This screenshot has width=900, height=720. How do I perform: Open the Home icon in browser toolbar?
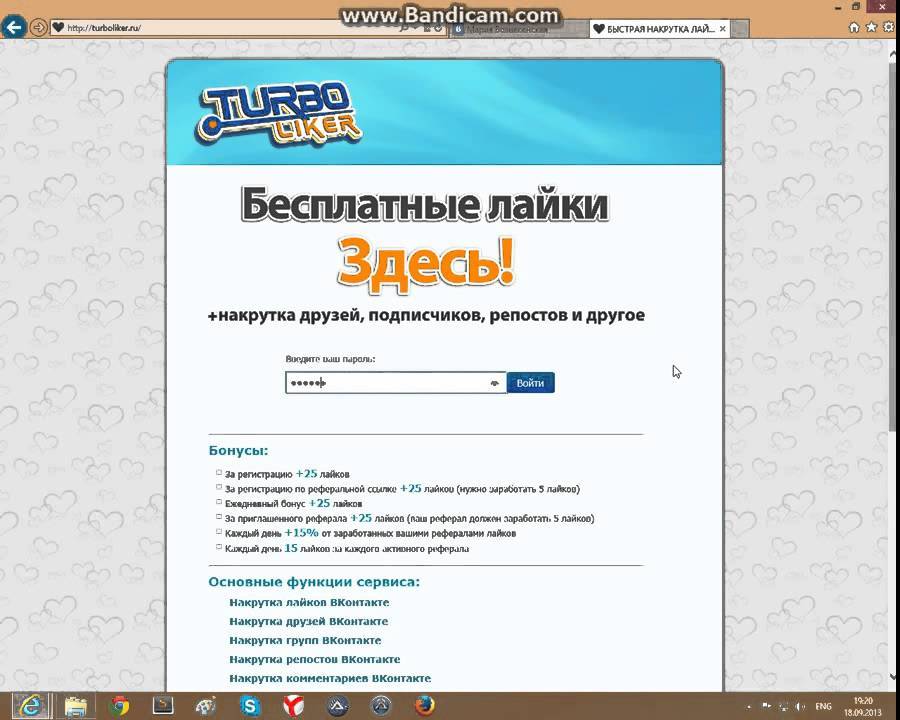point(854,27)
